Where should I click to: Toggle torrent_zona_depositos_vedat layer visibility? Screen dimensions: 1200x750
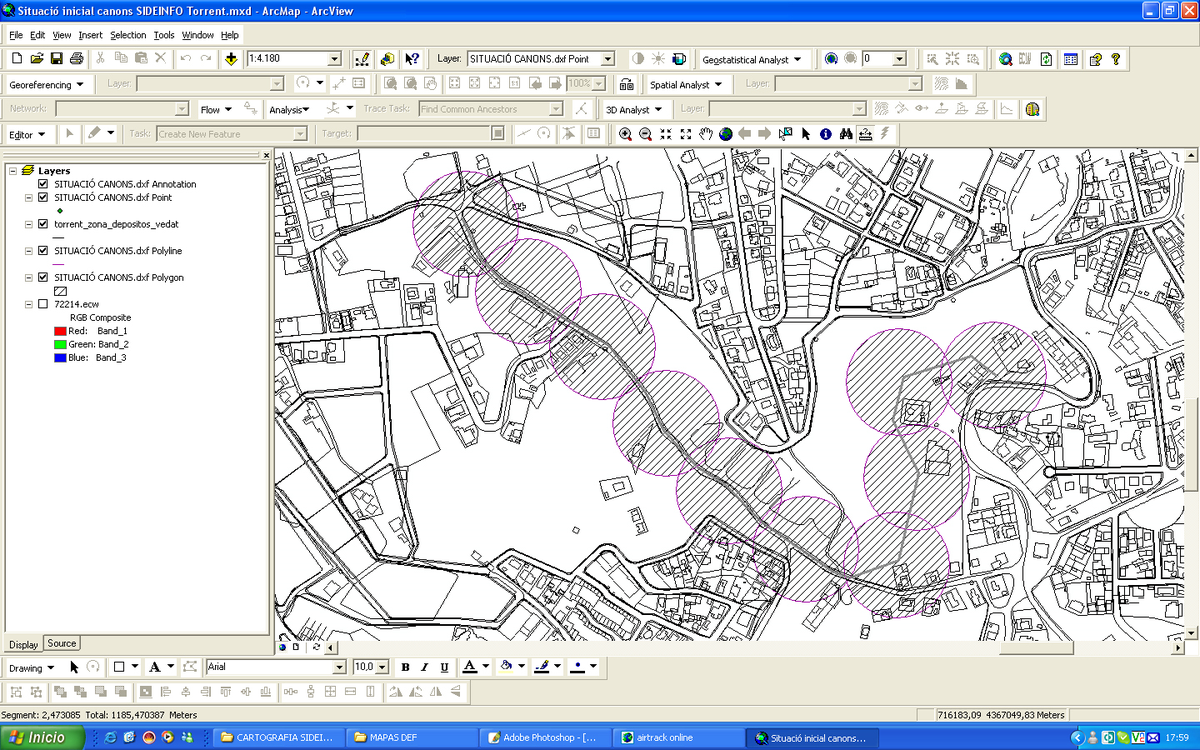coord(42,224)
